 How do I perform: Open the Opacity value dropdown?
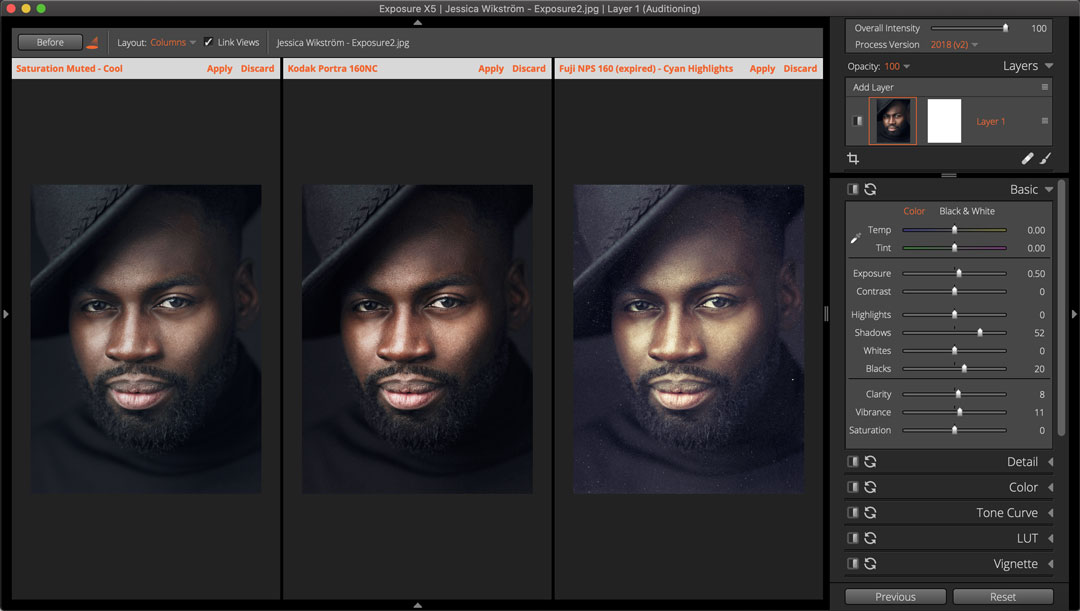[x=897, y=67]
